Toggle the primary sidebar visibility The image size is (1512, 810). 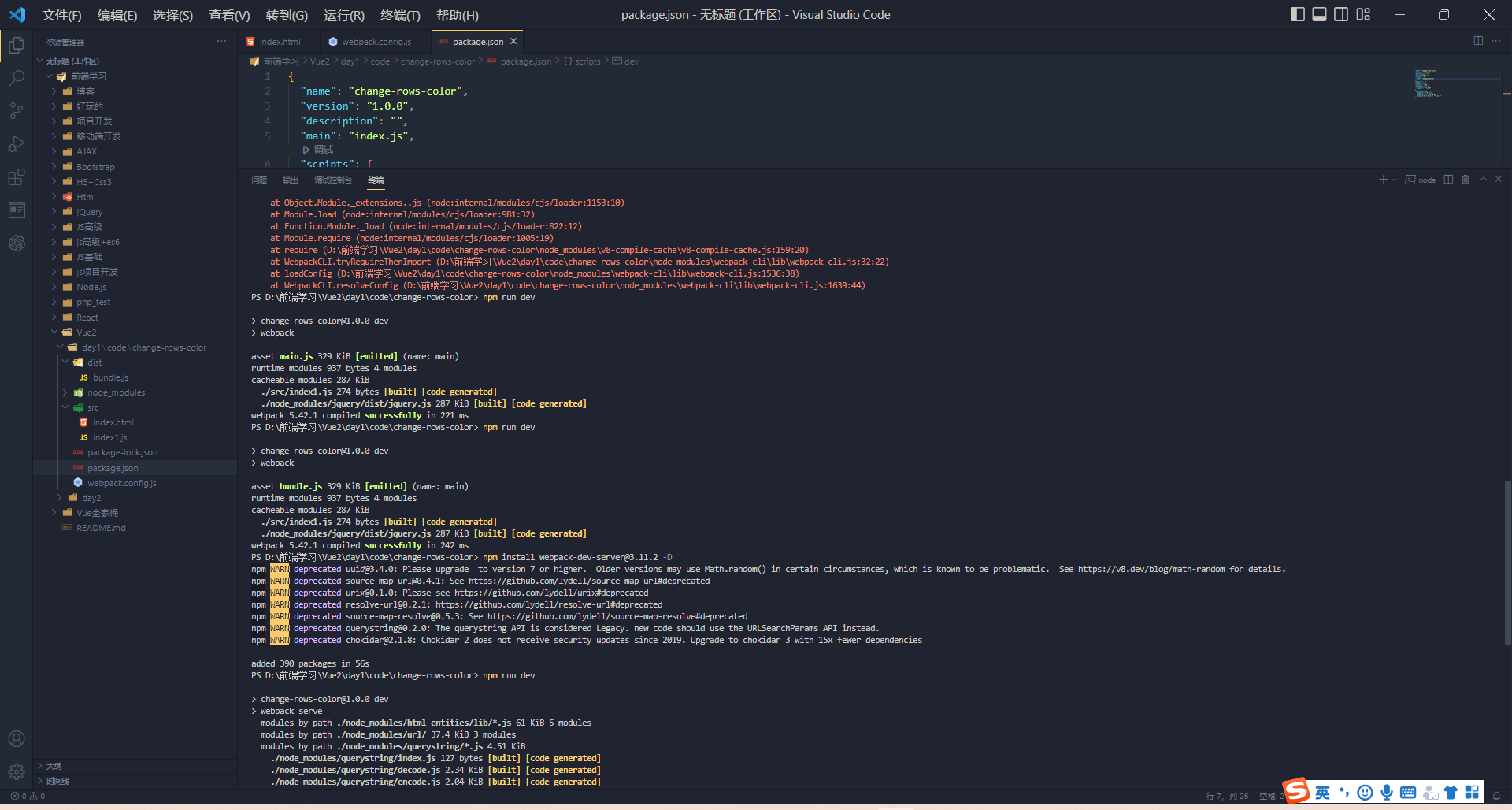click(1297, 14)
